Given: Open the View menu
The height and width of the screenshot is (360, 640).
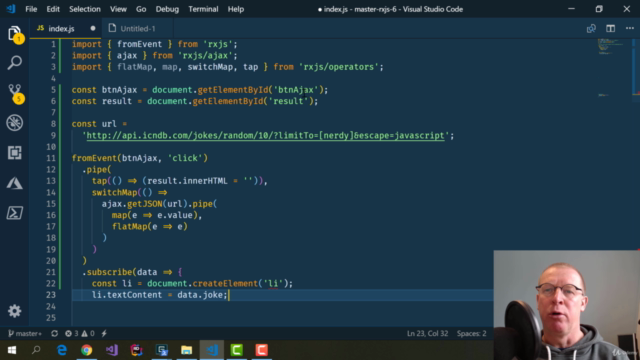Looking at the screenshot, I should [x=118, y=9].
